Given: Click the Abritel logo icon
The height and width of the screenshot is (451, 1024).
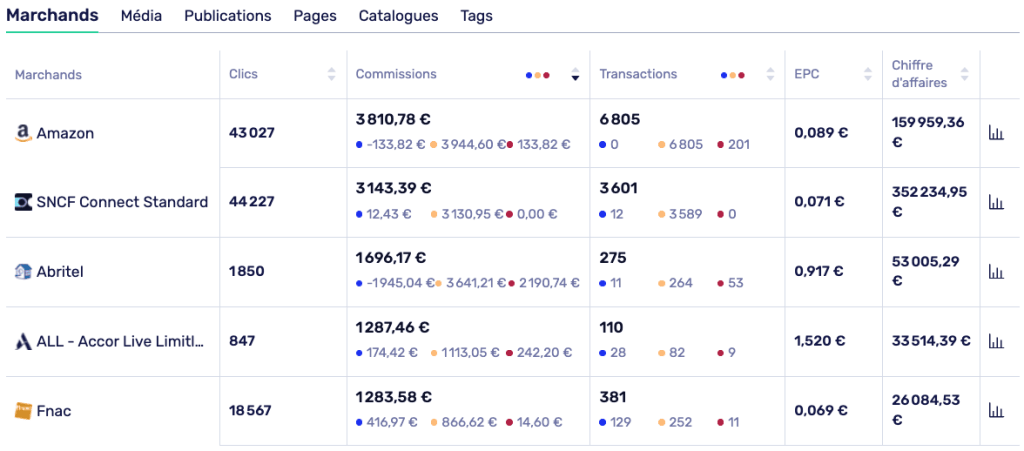Looking at the screenshot, I should (x=23, y=272).
